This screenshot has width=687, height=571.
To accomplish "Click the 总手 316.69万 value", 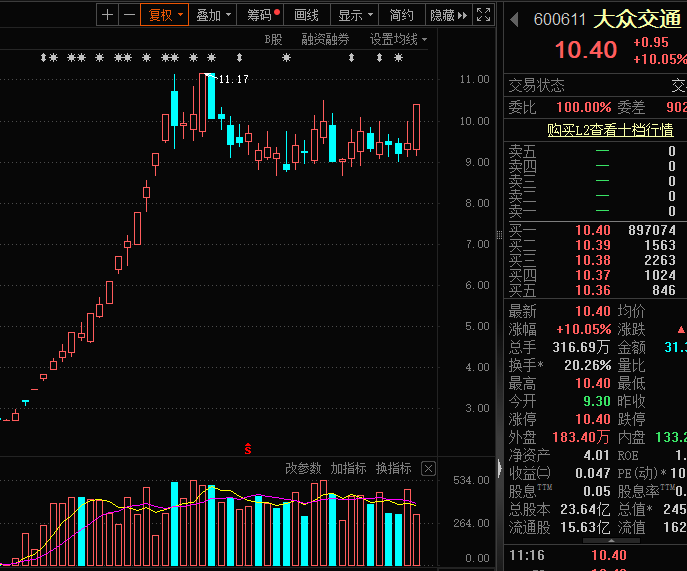I will [581, 347].
